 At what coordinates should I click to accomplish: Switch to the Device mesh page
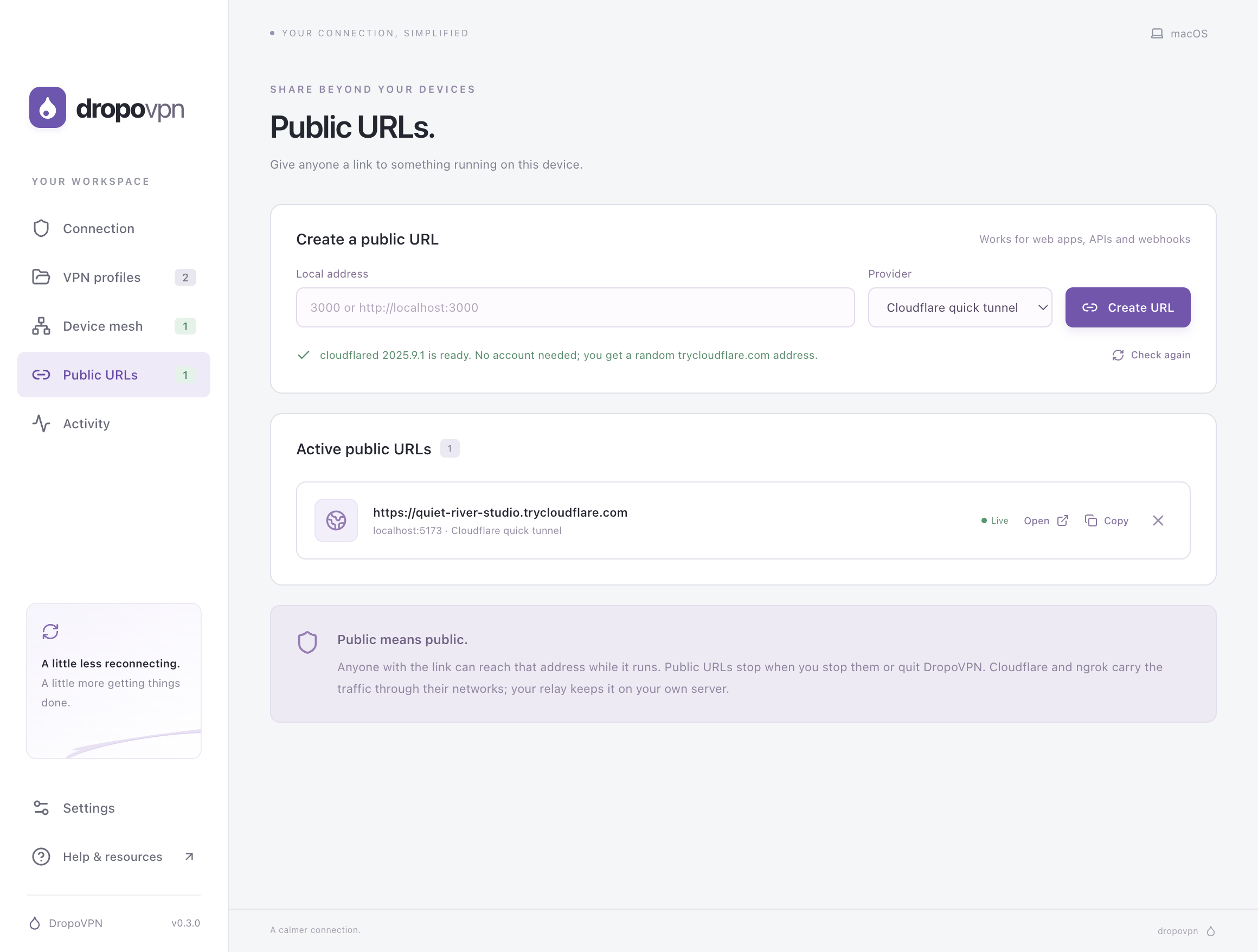point(114,326)
